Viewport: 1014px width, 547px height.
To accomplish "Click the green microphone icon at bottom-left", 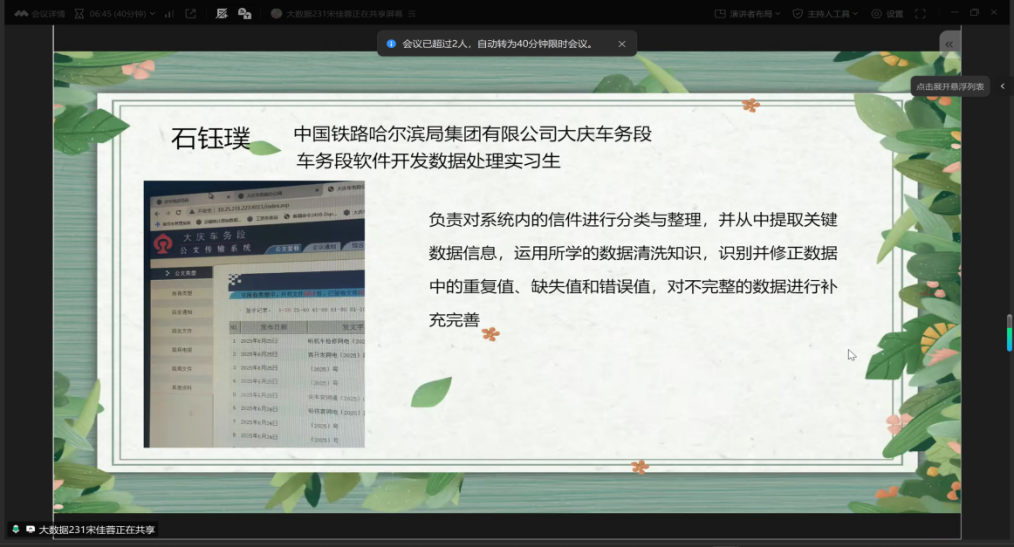I will (15, 529).
